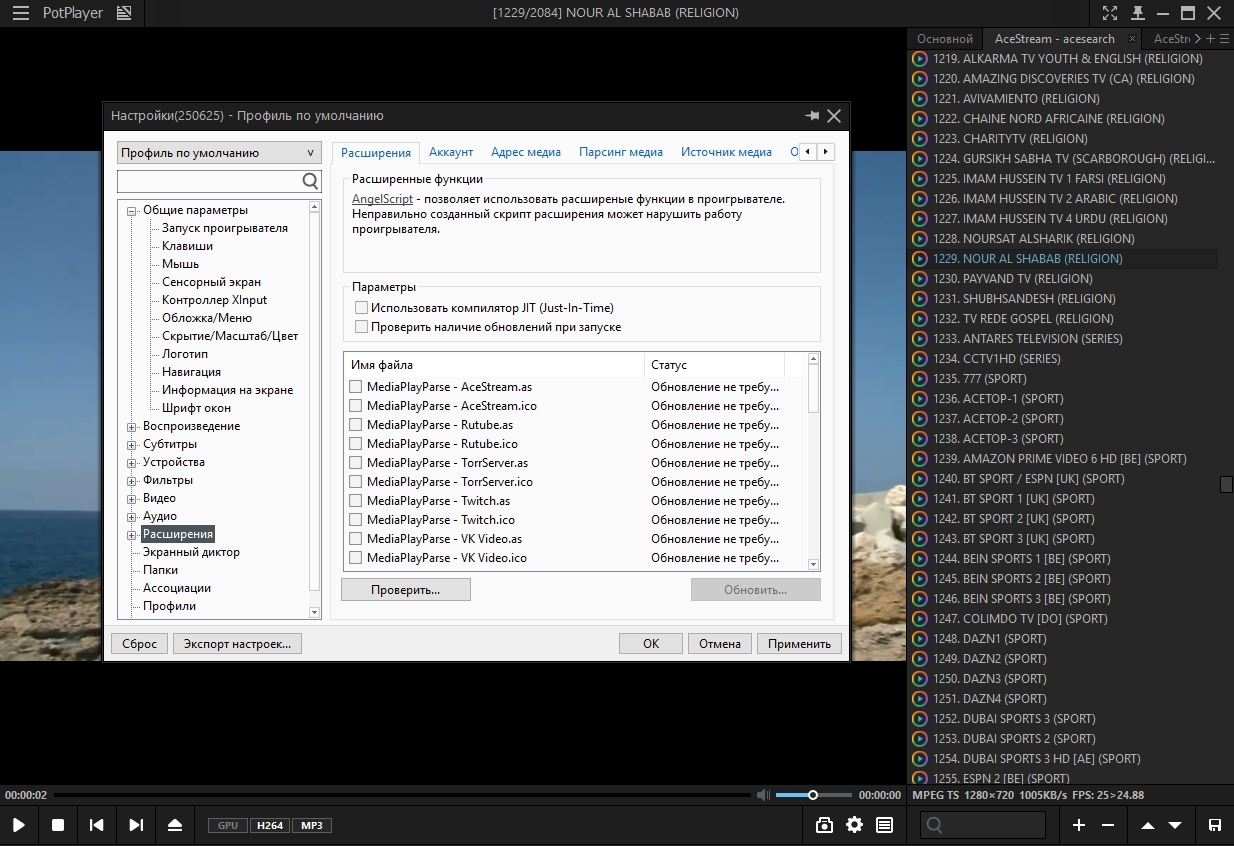Click the 'Сброс' reset button
Viewport: 1234px width, 846px height.
click(140, 644)
